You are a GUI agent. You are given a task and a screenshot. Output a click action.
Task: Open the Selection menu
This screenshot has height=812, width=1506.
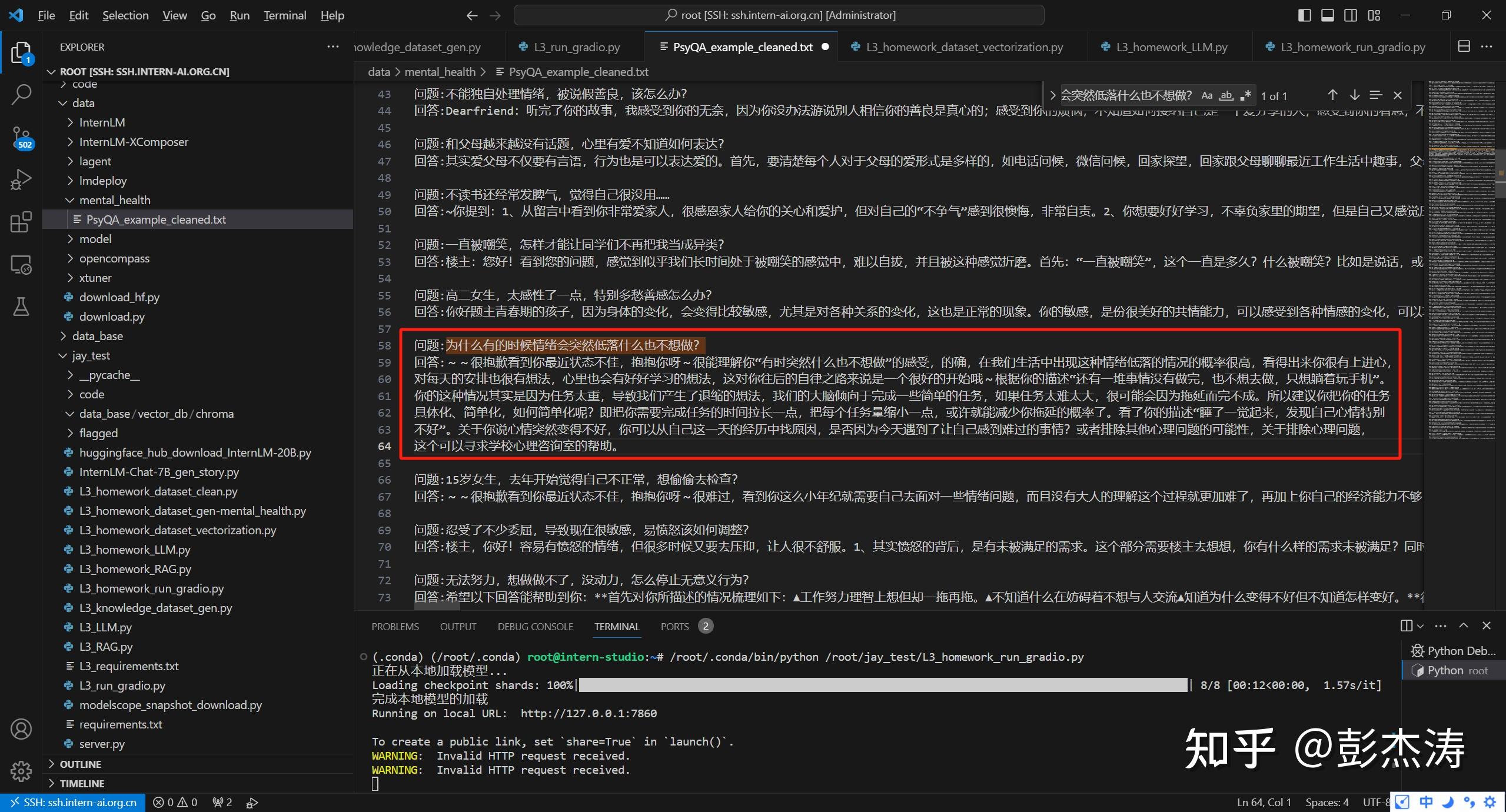coord(125,15)
